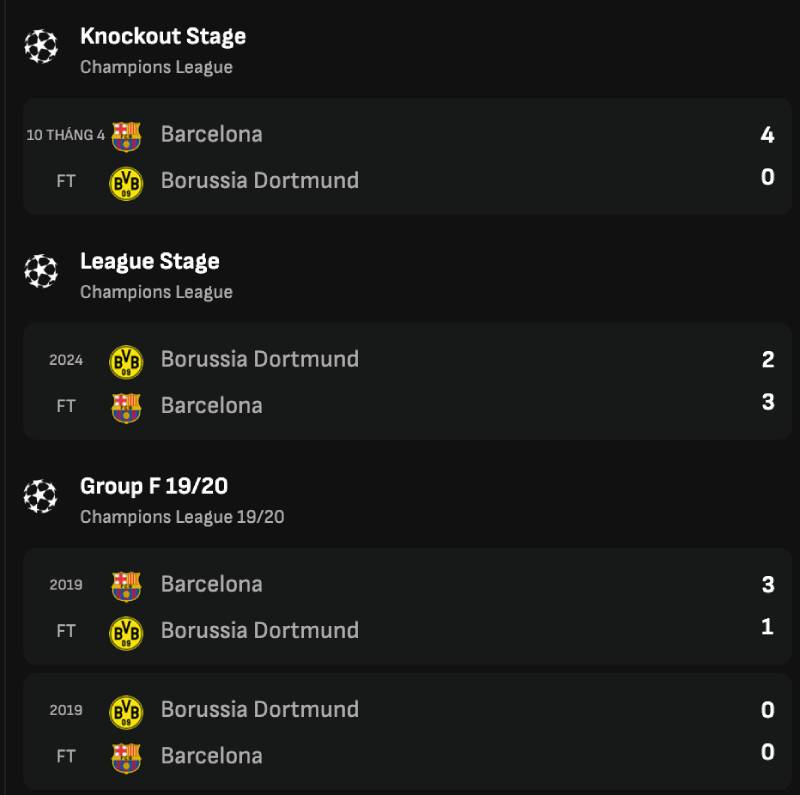Click Dortmund badge in the 0-0 match
800x795 pixels.
tap(126, 712)
